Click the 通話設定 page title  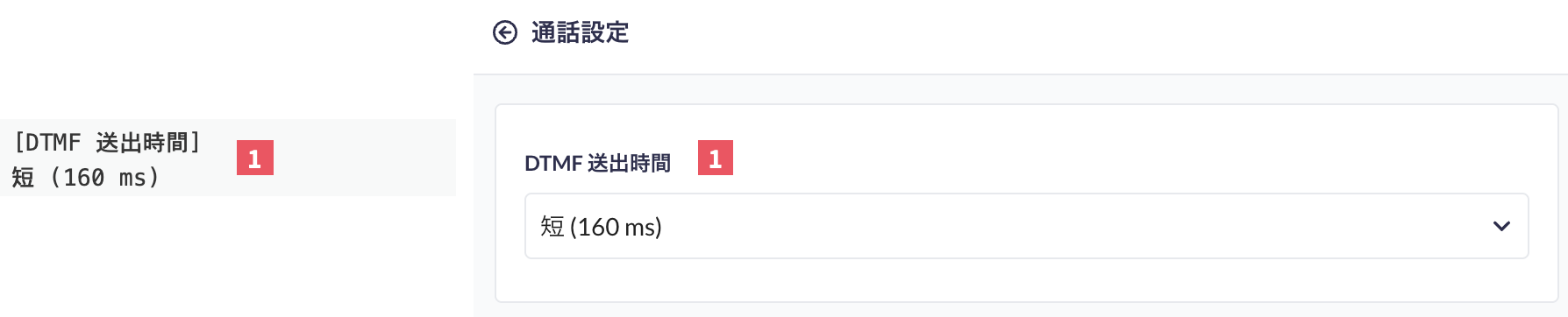(581, 33)
